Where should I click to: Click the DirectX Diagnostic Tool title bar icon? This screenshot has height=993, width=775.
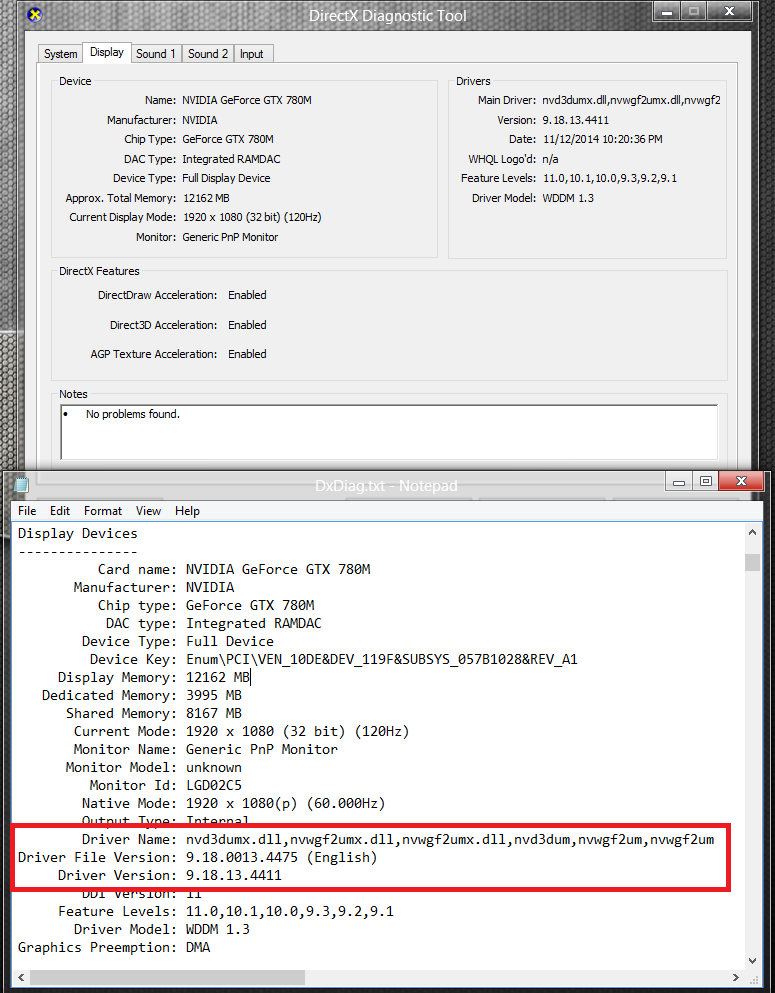[35, 14]
